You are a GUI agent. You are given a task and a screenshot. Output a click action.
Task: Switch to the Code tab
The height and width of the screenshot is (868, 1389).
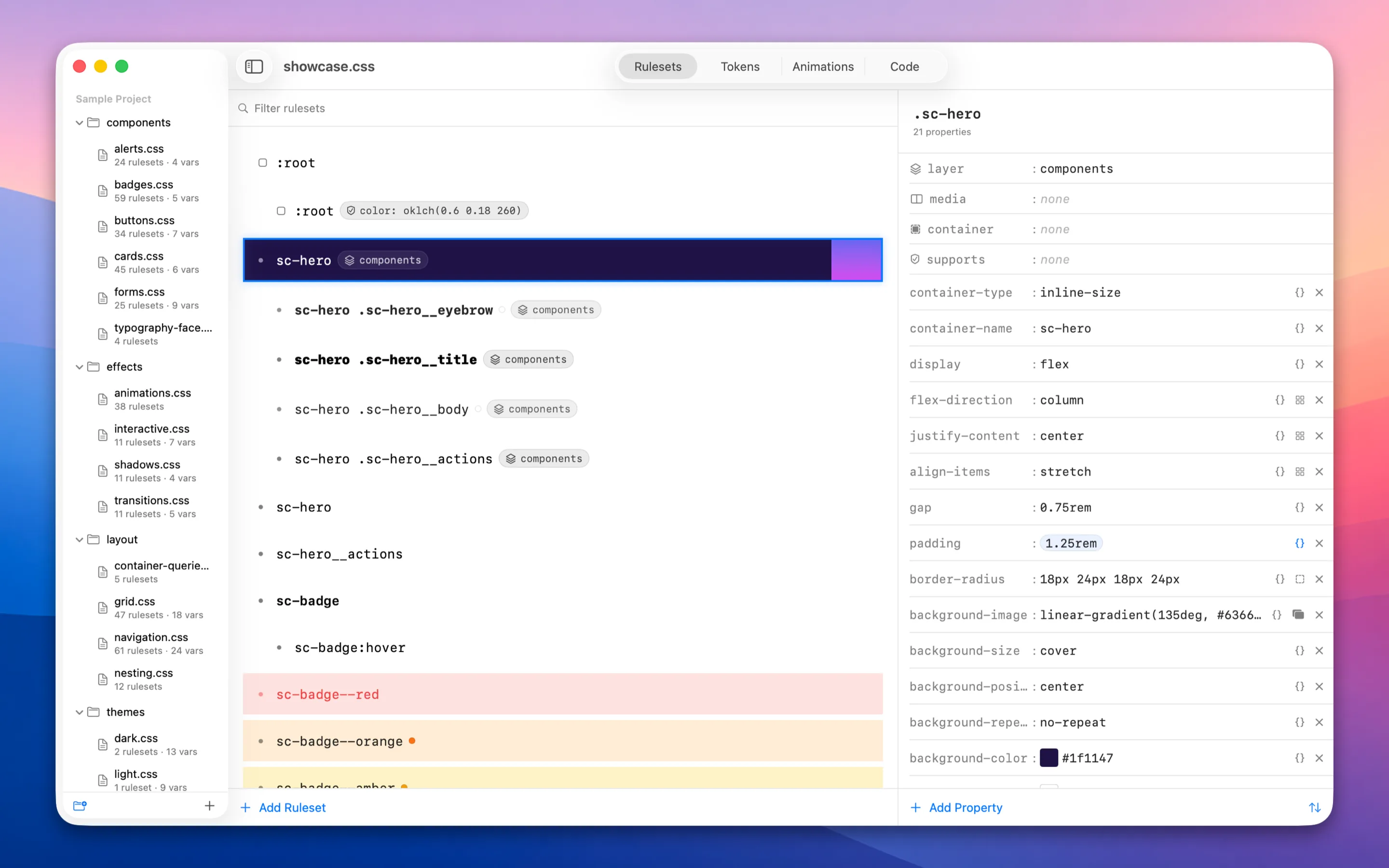point(904,67)
